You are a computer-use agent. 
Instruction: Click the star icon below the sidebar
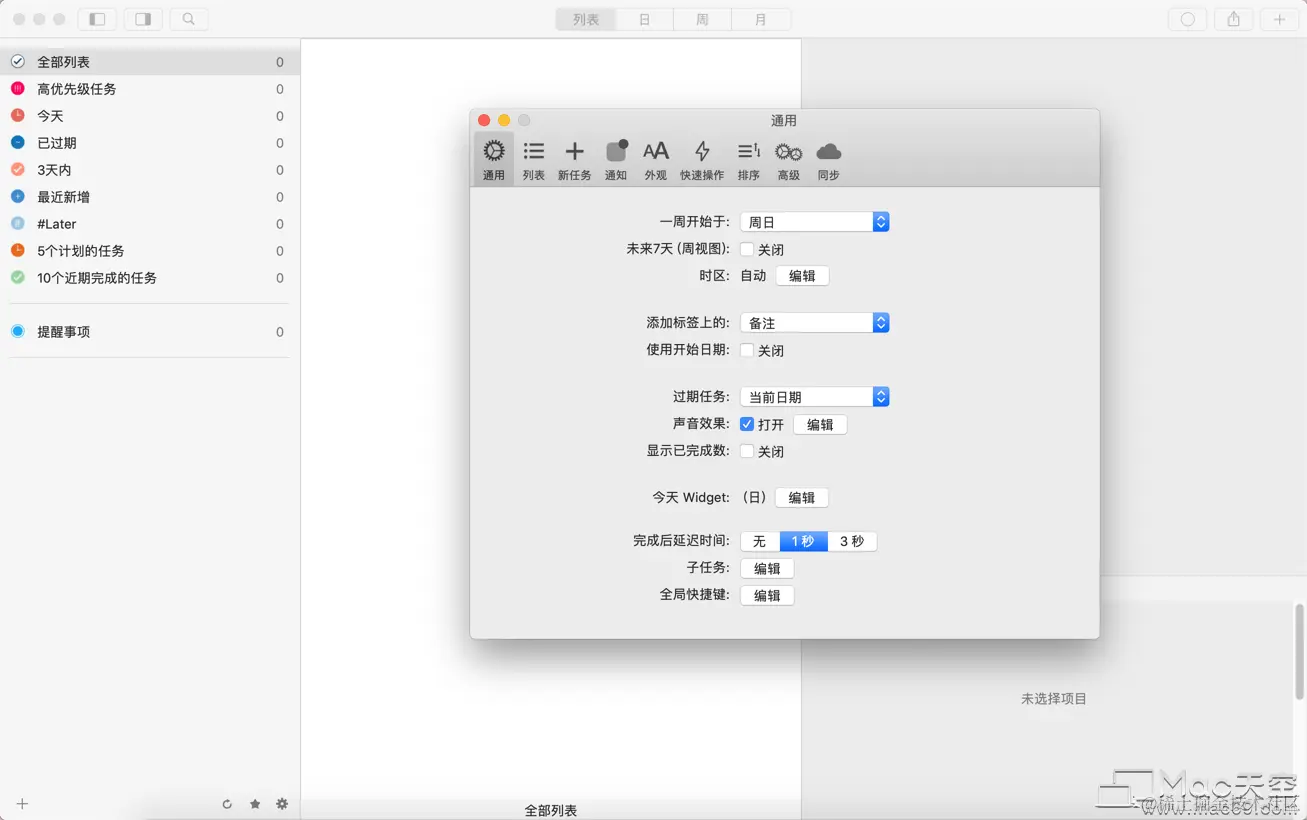pyautogui.click(x=255, y=804)
